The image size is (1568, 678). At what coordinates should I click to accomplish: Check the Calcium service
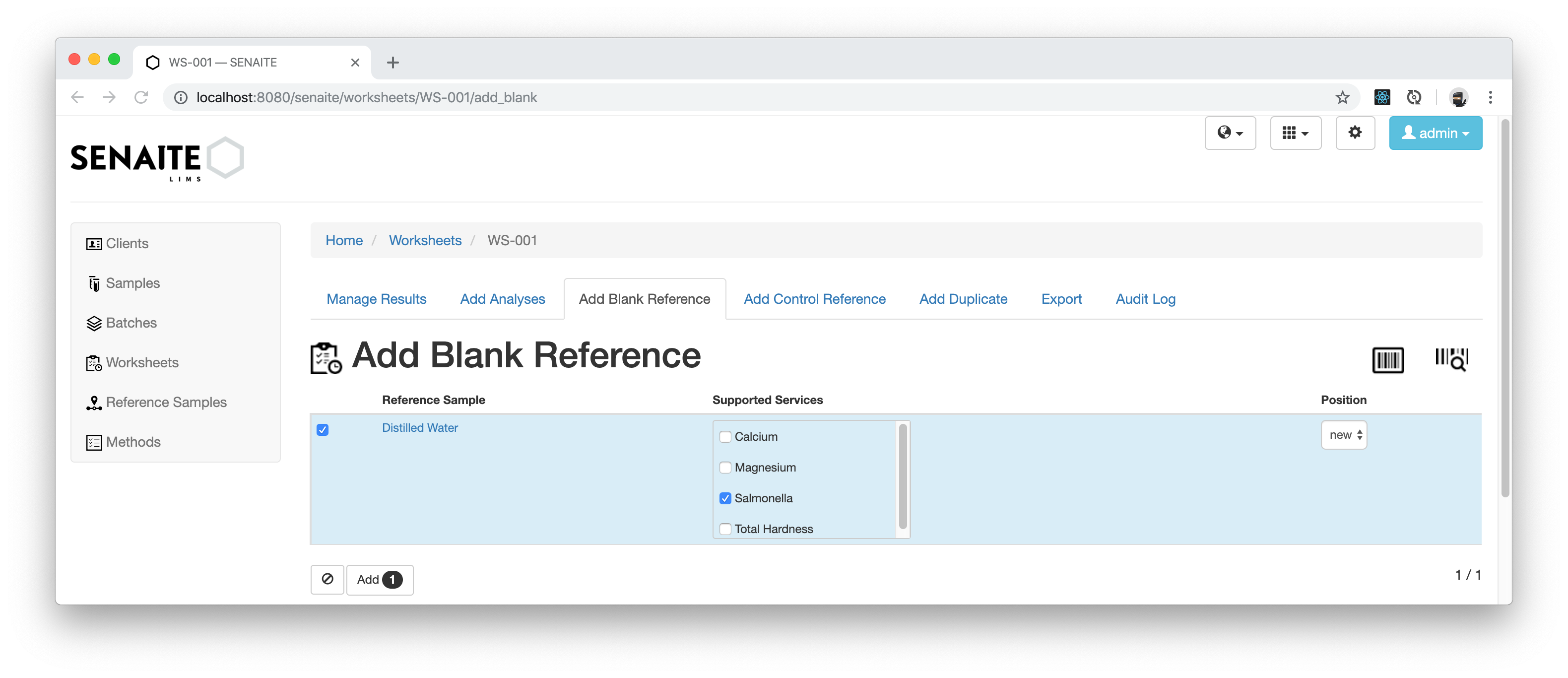725,436
